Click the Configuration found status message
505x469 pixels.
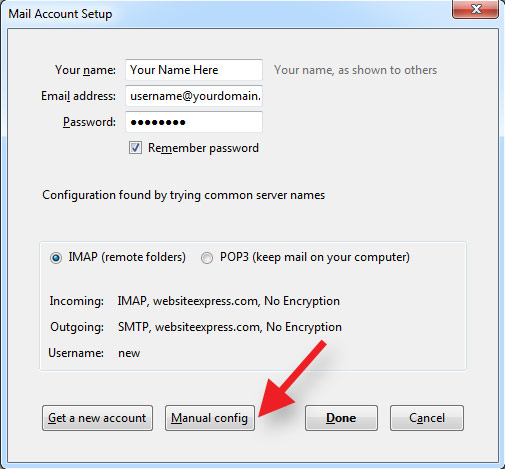pyautogui.click(x=183, y=195)
